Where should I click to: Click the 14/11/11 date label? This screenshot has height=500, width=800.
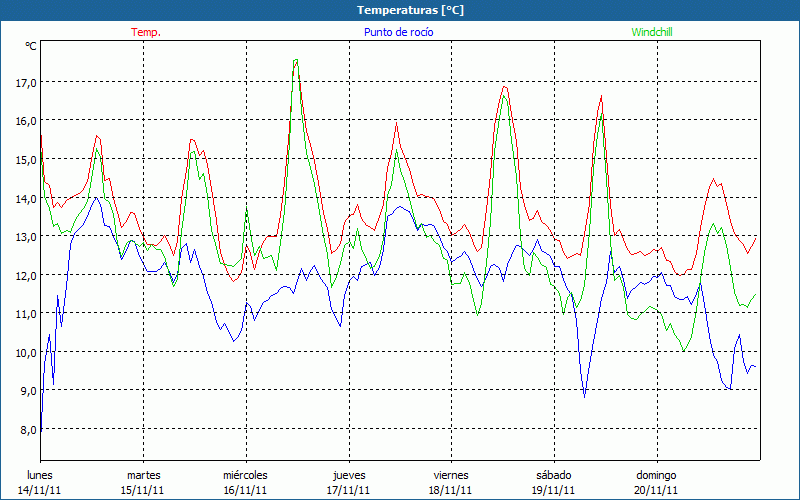point(41,490)
